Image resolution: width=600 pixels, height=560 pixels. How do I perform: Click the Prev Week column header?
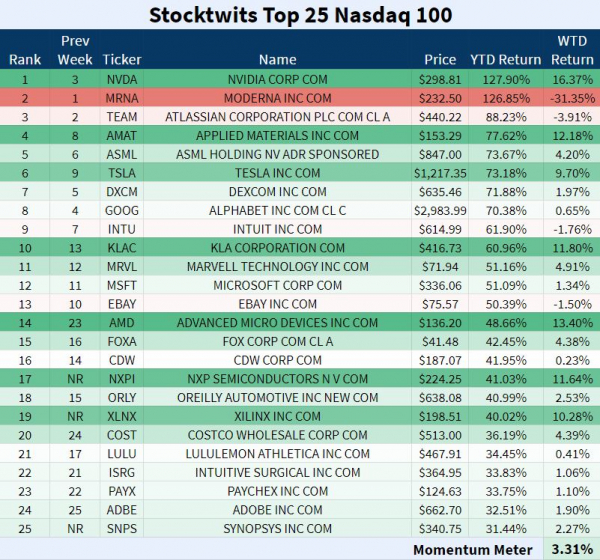click(x=75, y=50)
